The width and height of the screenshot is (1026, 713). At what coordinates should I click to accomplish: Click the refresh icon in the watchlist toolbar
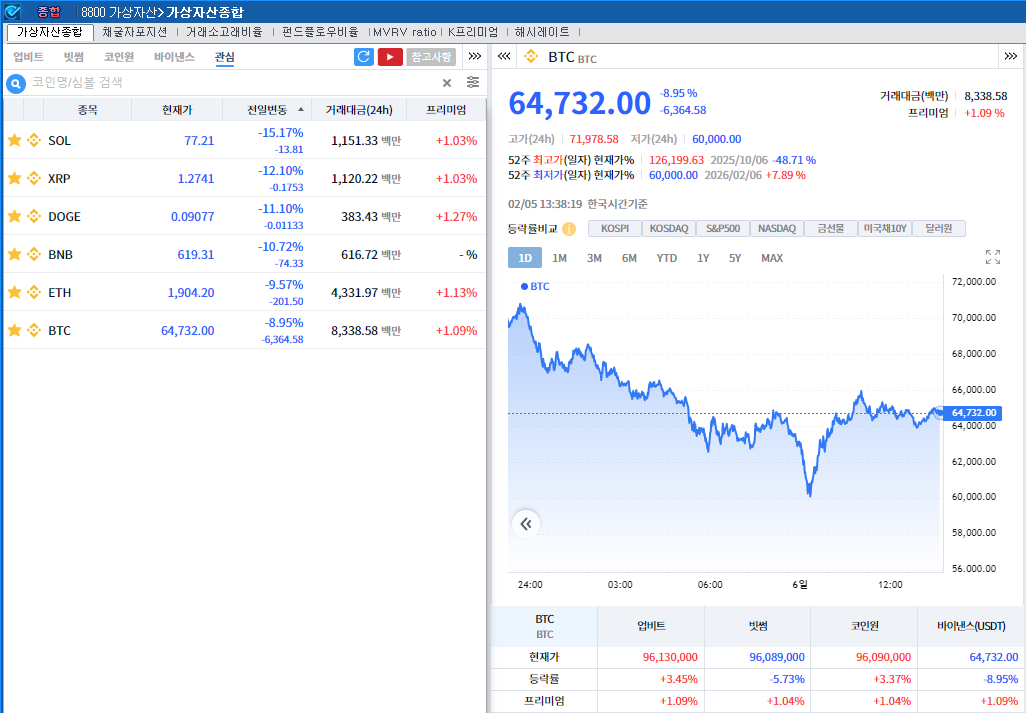[x=364, y=57]
